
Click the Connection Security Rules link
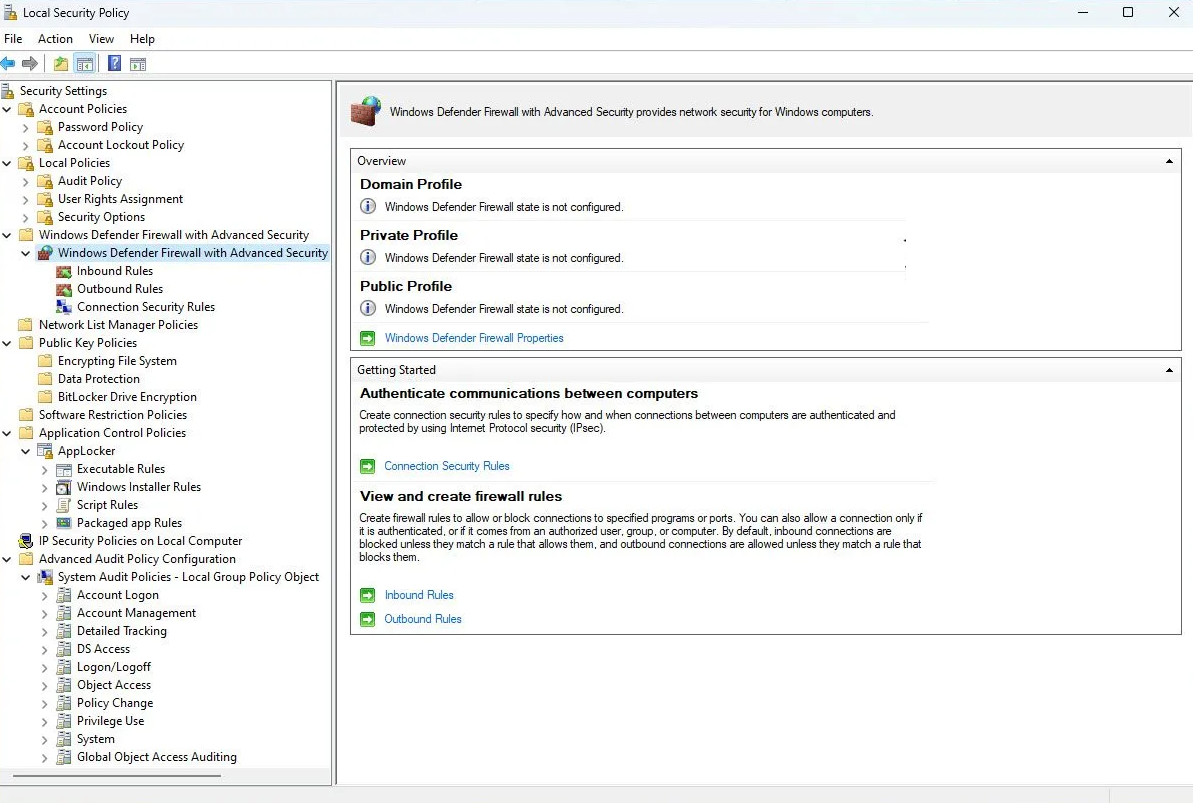tap(446, 466)
